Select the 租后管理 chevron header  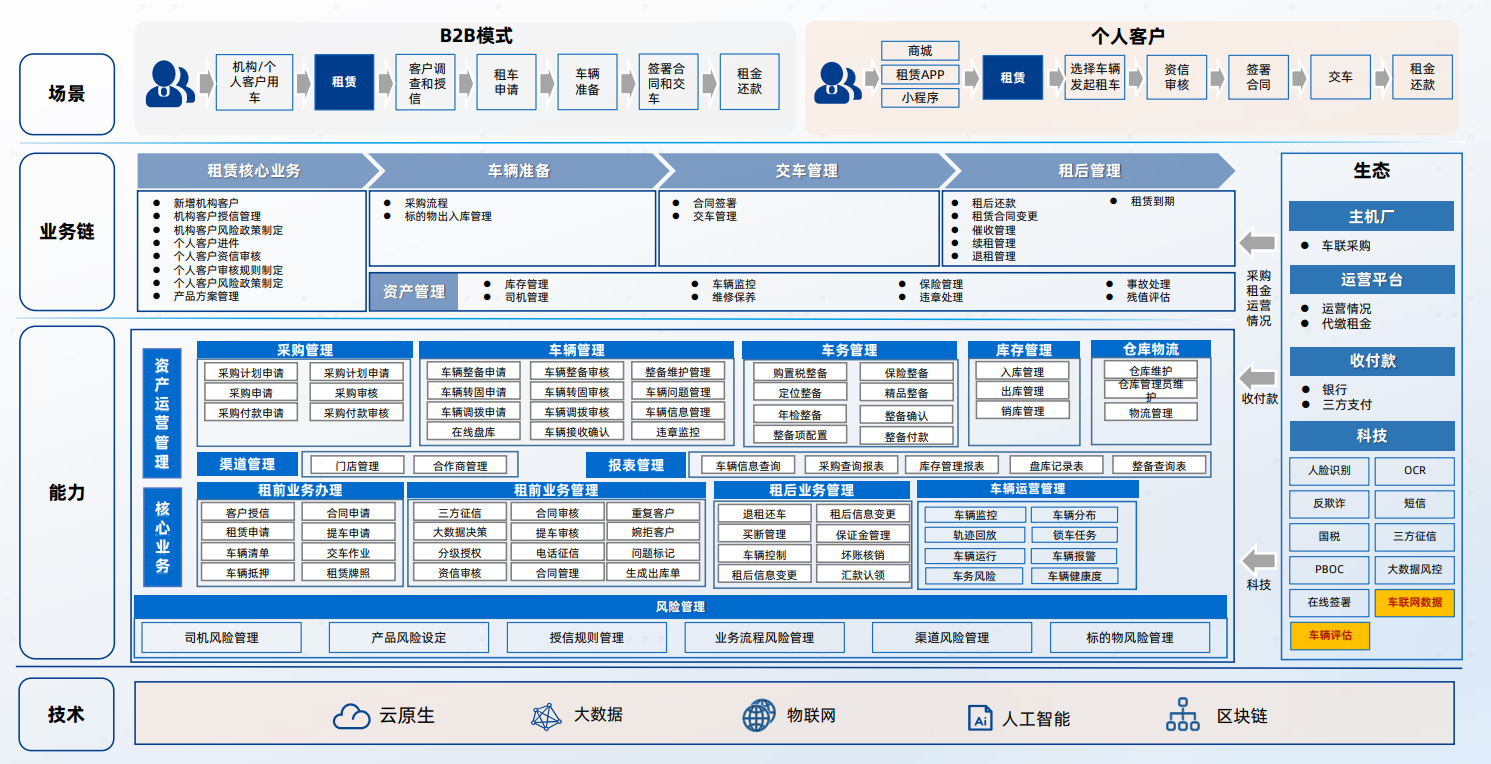(1090, 170)
